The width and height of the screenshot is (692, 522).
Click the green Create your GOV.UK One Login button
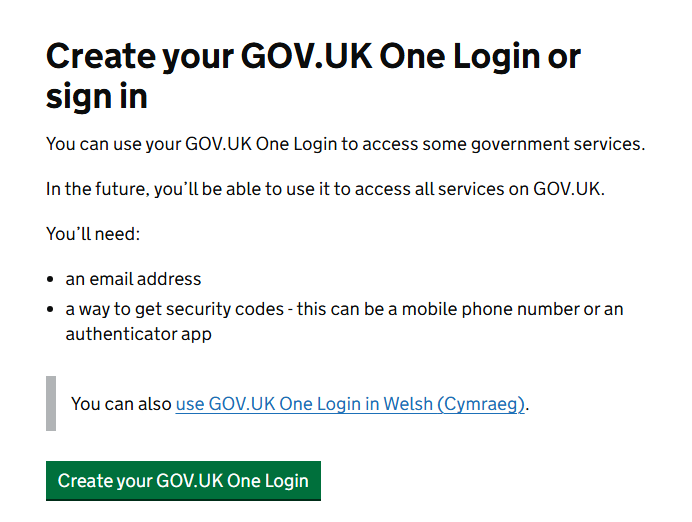(x=183, y=481)
